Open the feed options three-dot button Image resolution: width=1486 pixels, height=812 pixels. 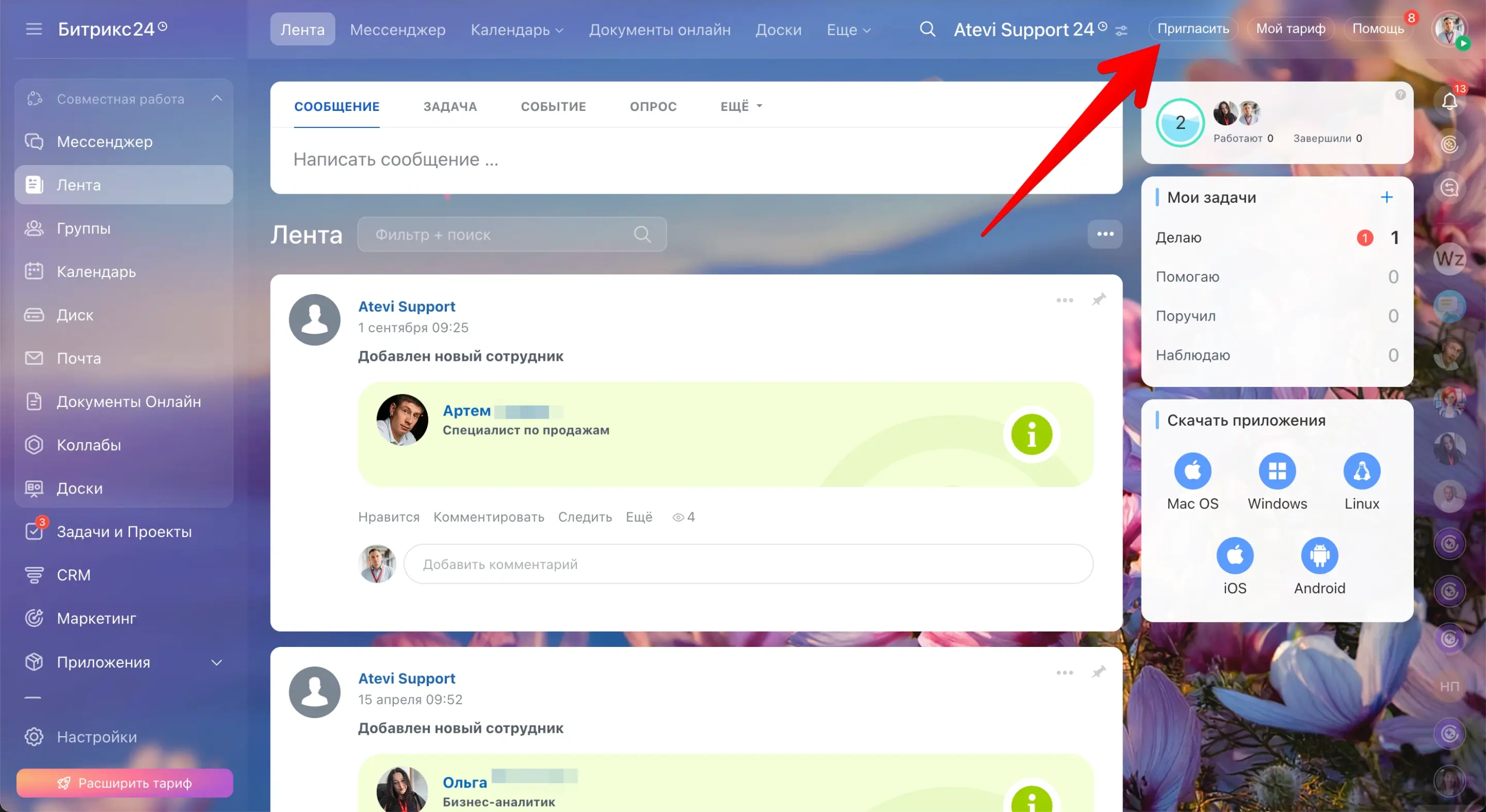point(1105,234)
